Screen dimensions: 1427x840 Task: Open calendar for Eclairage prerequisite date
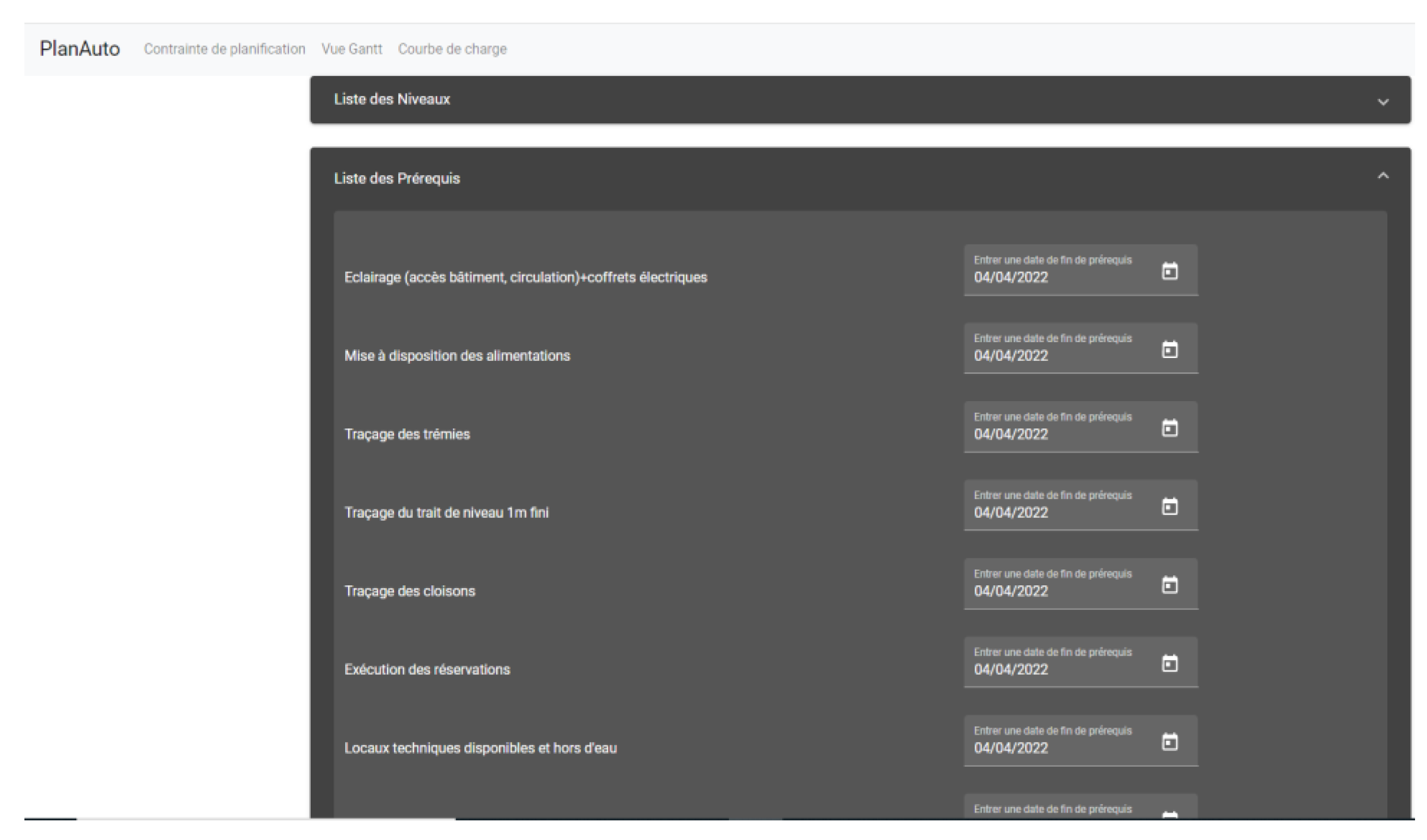(1170, 272)
